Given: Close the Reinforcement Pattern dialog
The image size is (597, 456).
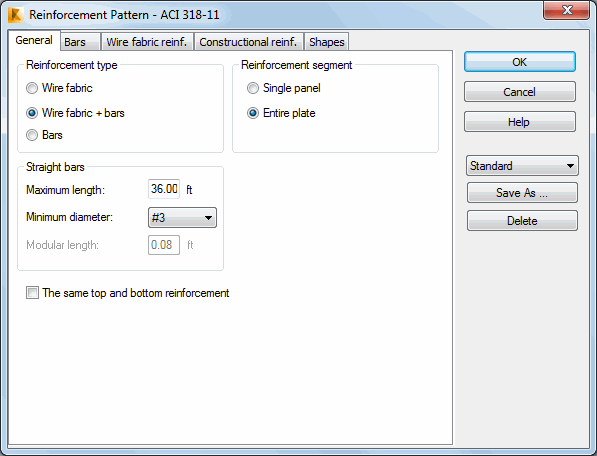Looking at the screenshot, I should (x=567, y=10).
